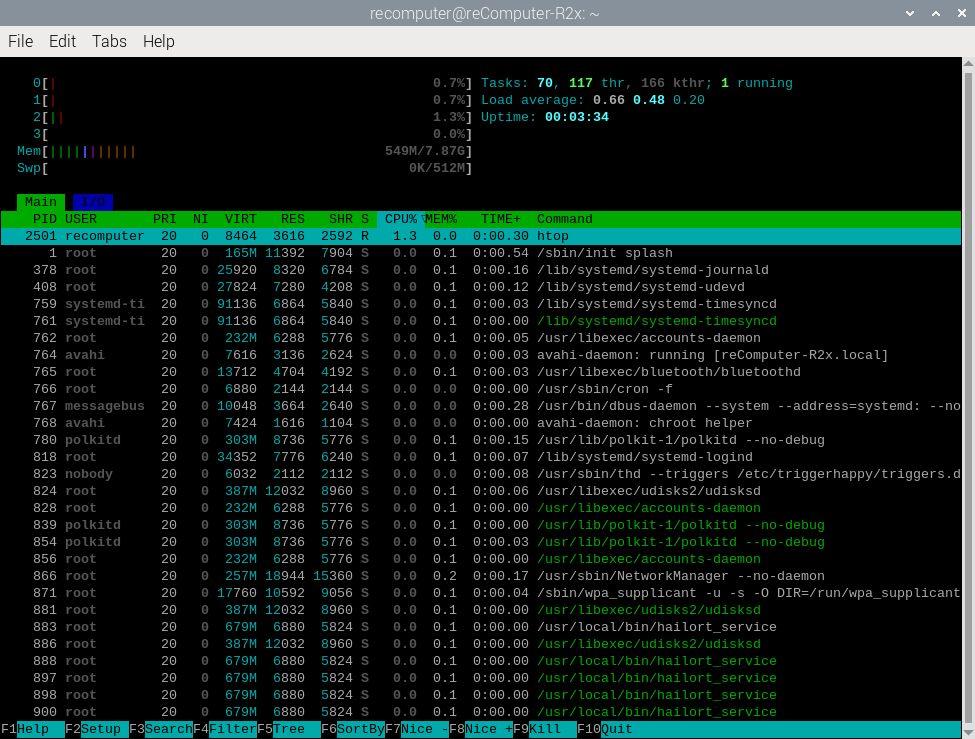
Task: Click the F9 Kill button
Action: pyautogui.click(x=548, y=729)
